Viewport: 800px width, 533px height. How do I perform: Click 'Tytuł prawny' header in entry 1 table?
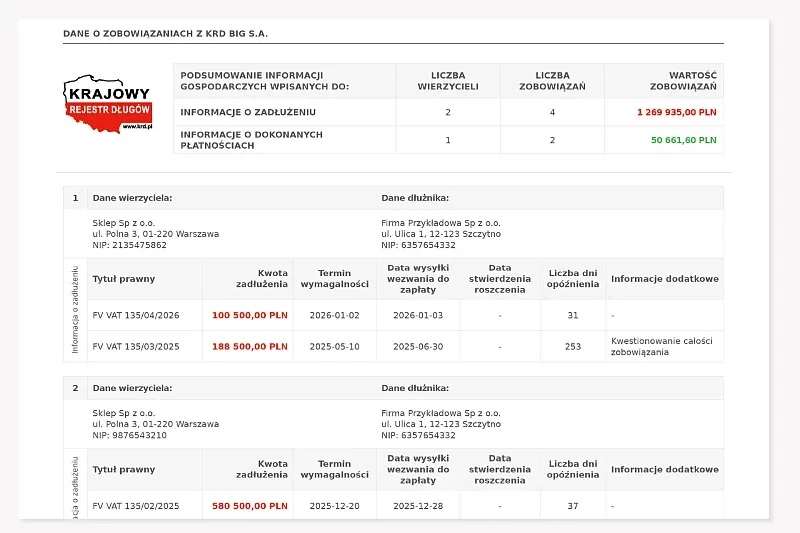point(124,279)
